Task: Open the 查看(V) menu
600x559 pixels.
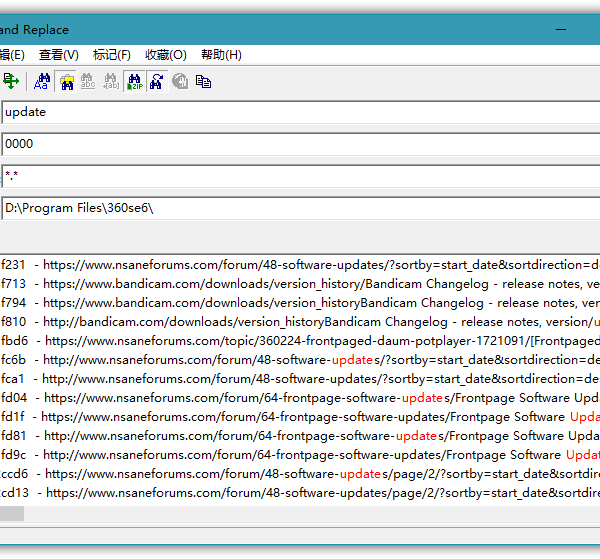Action: pyautogui.click(x=58, y=55)
